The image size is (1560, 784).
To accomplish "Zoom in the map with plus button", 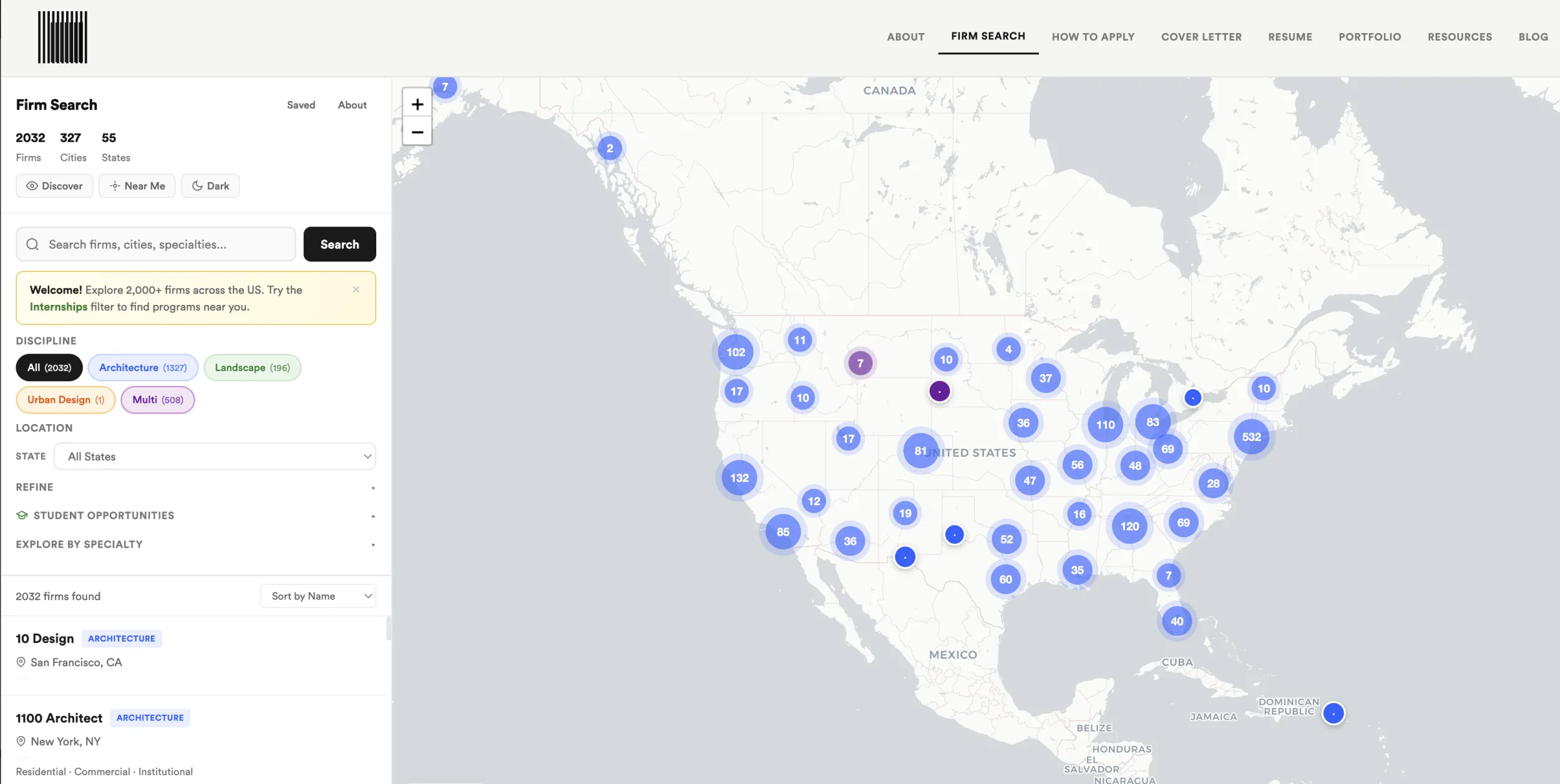I will click(417, 104).
